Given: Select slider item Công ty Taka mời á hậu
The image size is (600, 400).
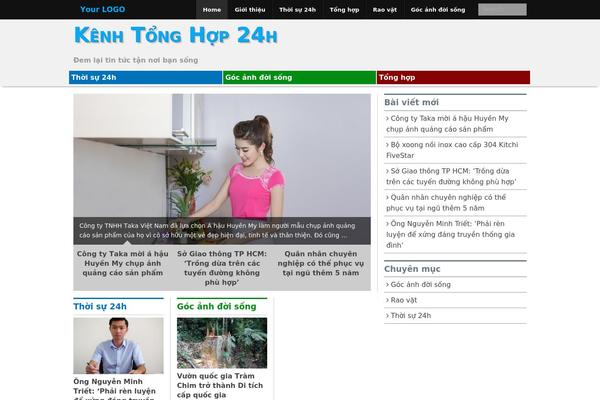Looking at the screenshot, I should coord(123,263).
